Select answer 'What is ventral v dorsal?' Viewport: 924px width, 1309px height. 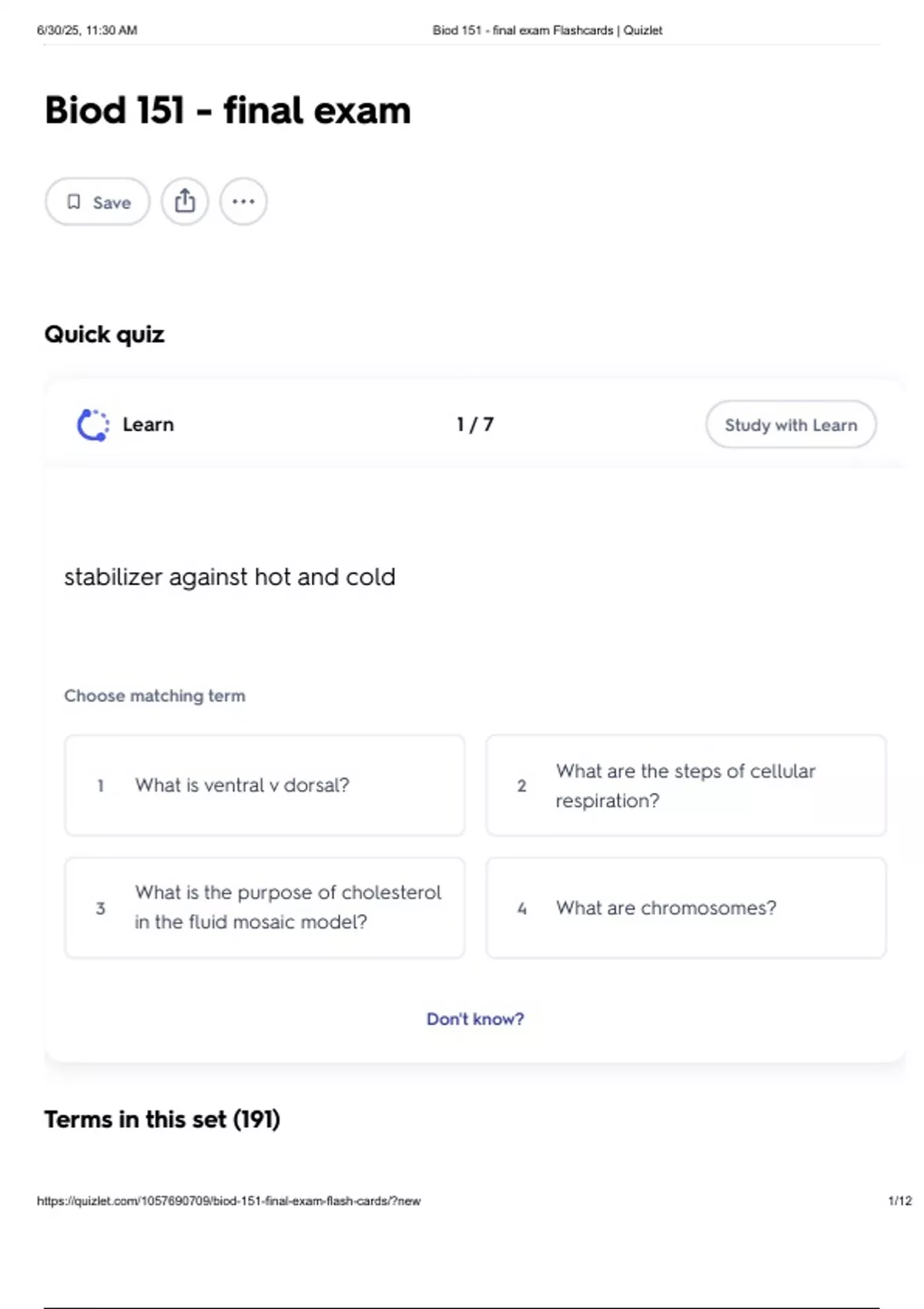pyautogui.click(x=265, y=785)
